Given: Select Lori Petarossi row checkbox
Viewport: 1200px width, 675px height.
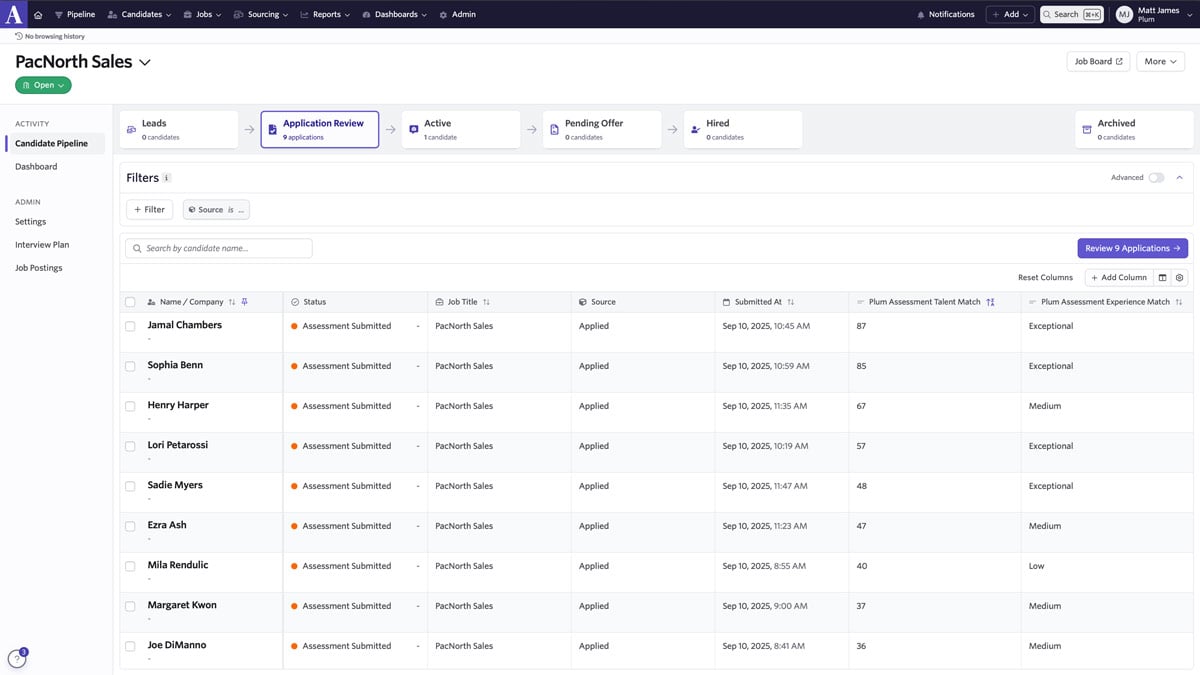Looking at the screenshot, I should click(130, 446).
